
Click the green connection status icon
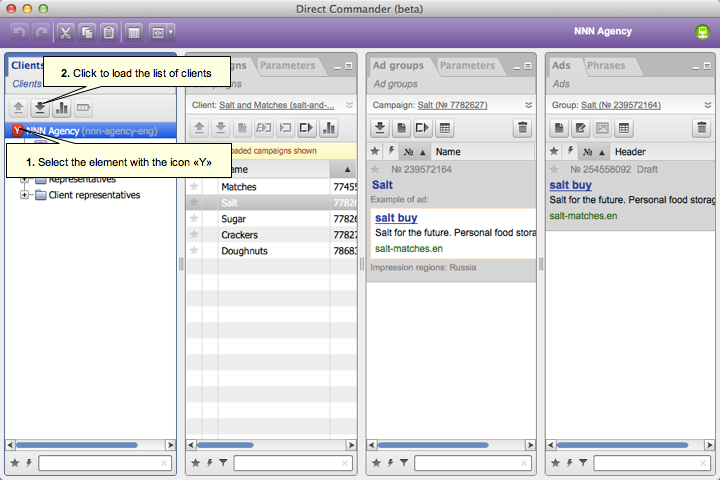coord(702,31)
